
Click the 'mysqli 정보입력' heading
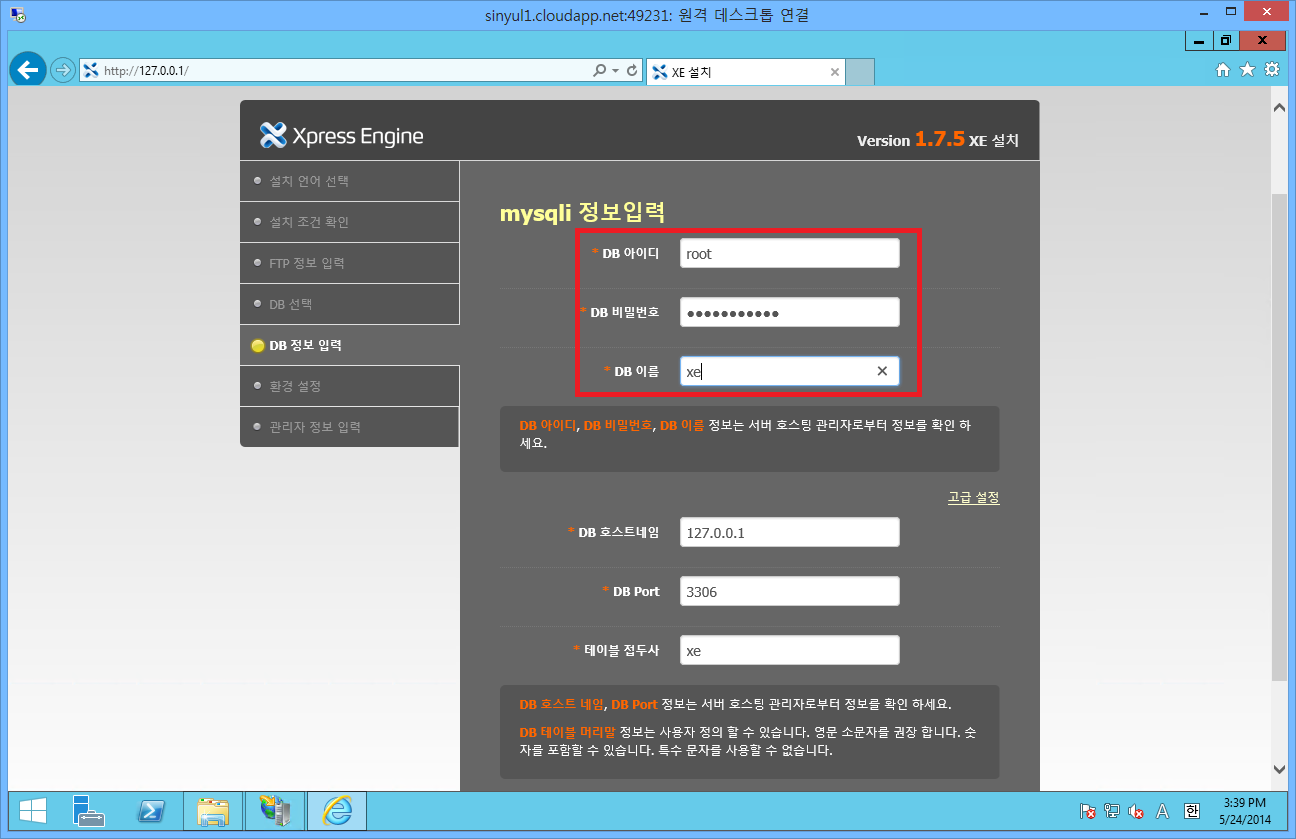tap(582, 213)
